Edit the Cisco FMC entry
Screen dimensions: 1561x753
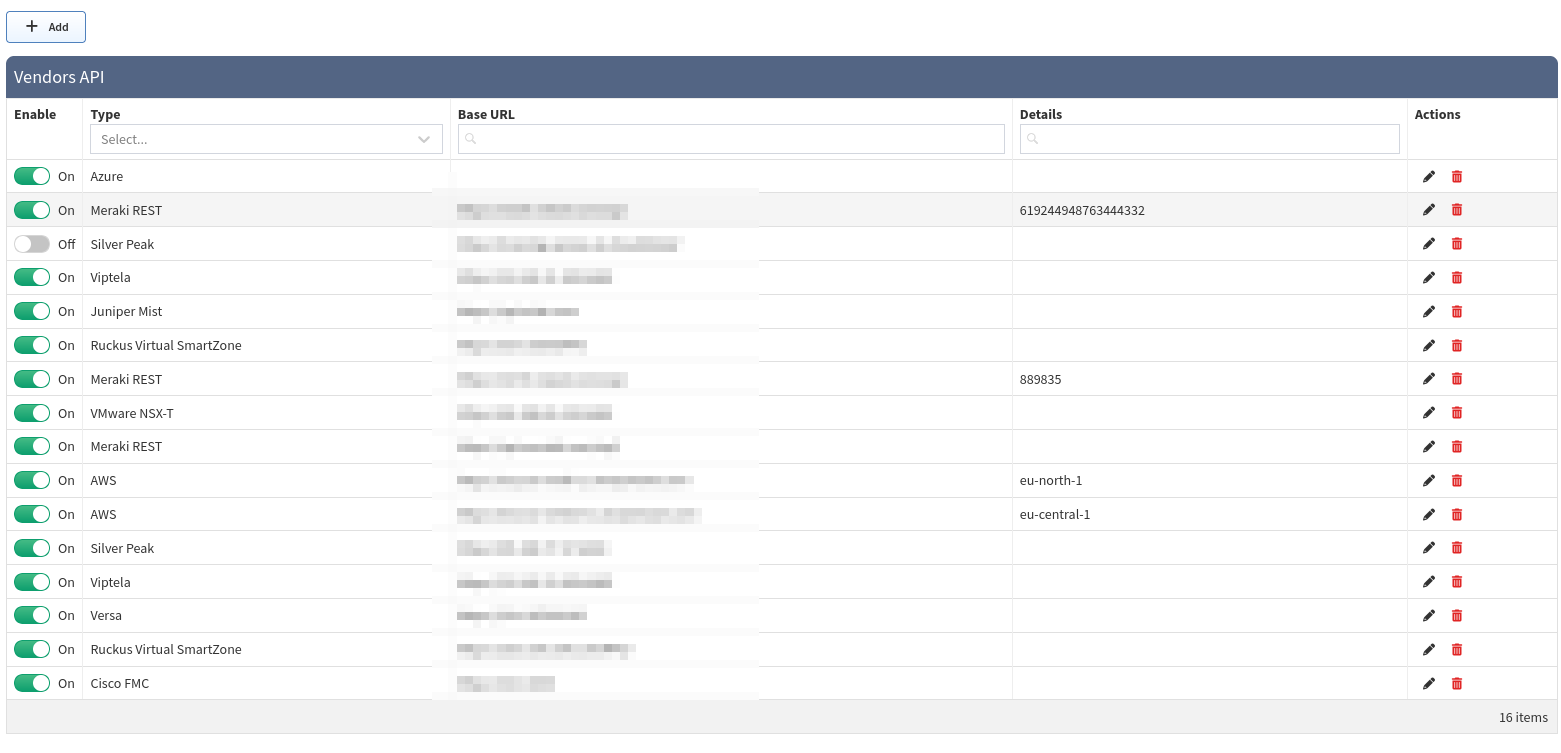pos(1429,684)
